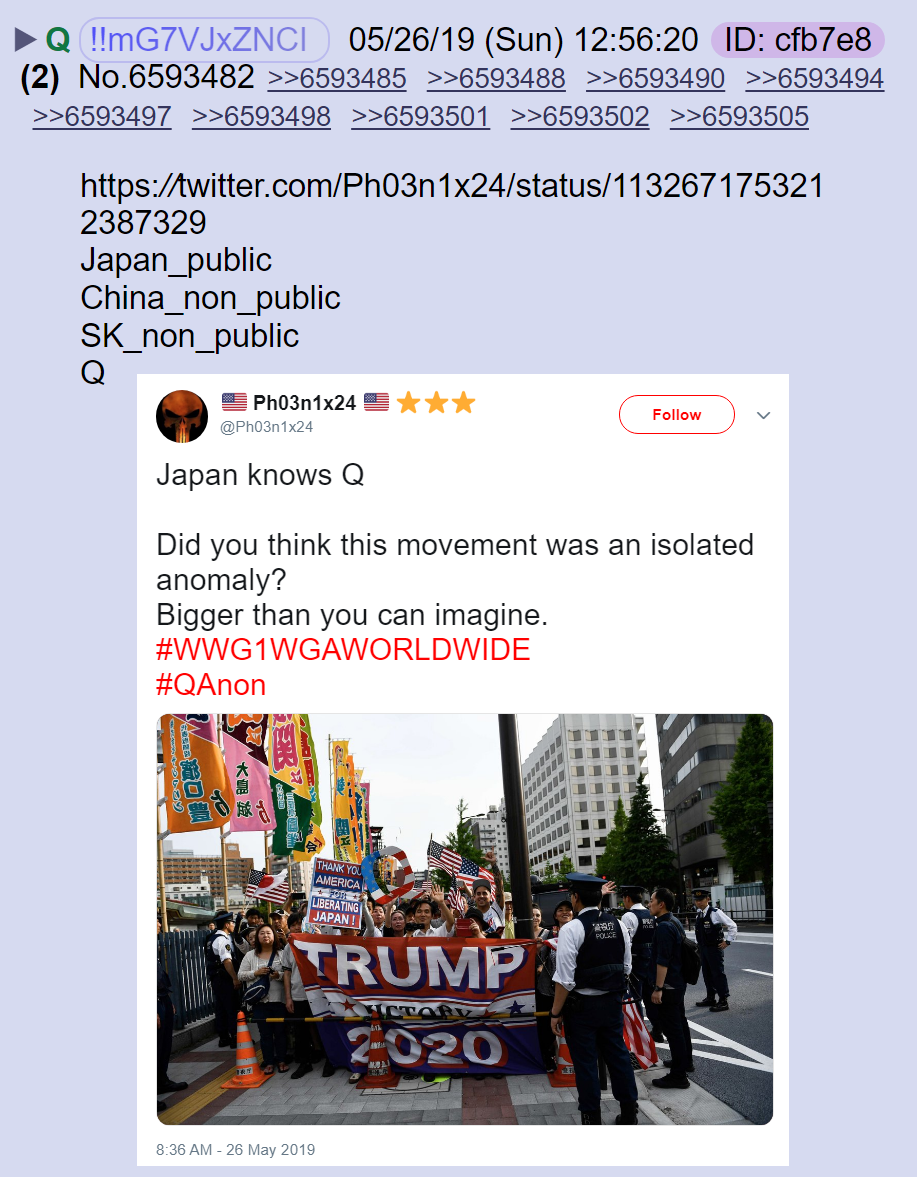Click post number No.6593482

pos(167,77)
